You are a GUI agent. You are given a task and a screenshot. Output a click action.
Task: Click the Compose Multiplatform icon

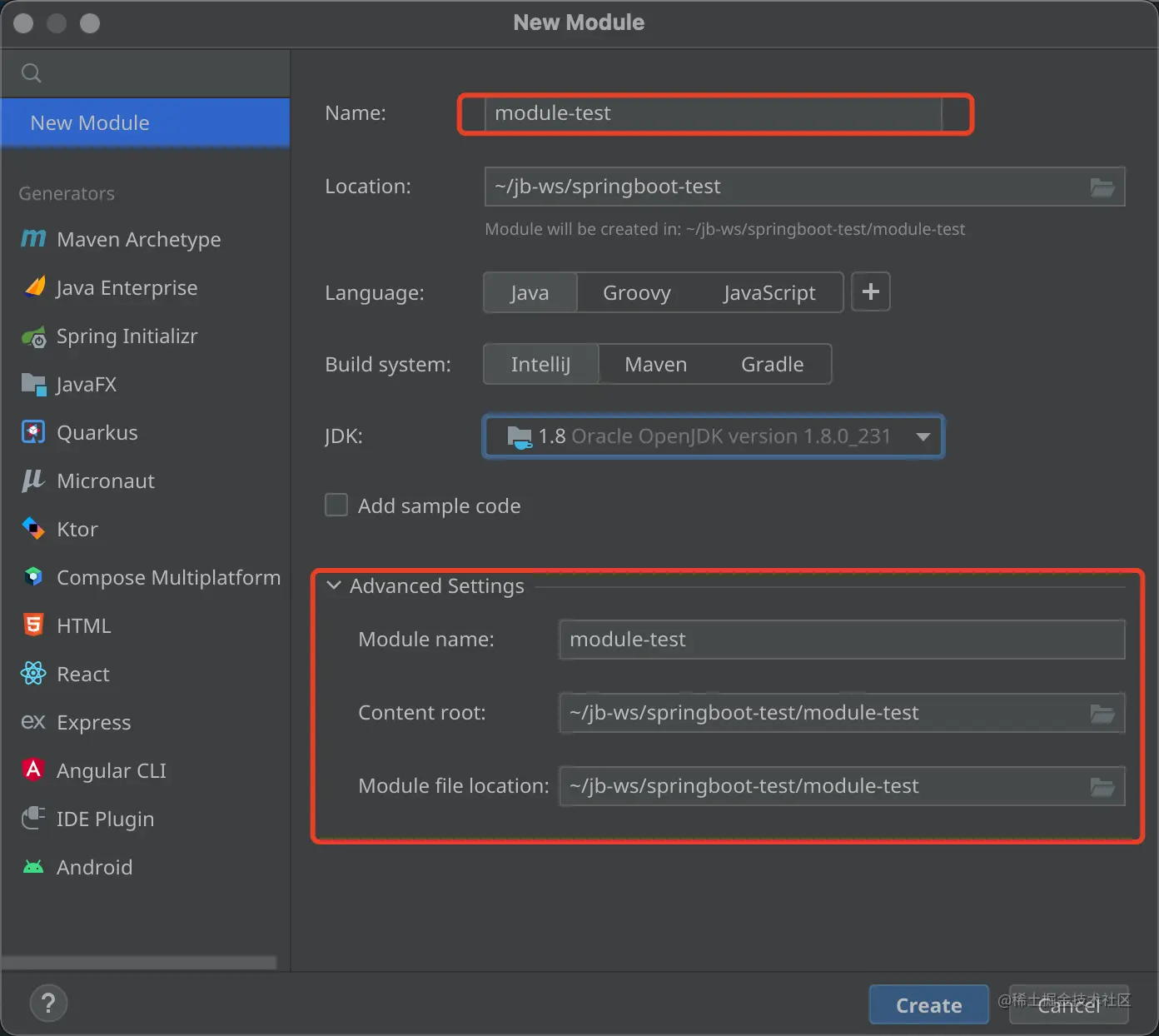click(33, 576)
